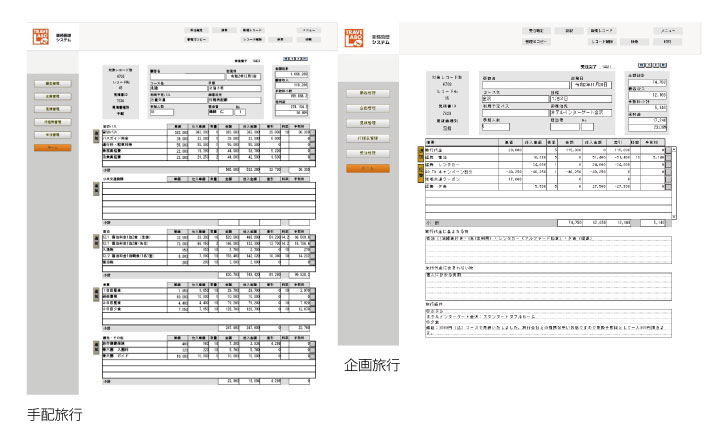Click the 顧客名 input field in 手配旅行 form

[x=178, y=76]
